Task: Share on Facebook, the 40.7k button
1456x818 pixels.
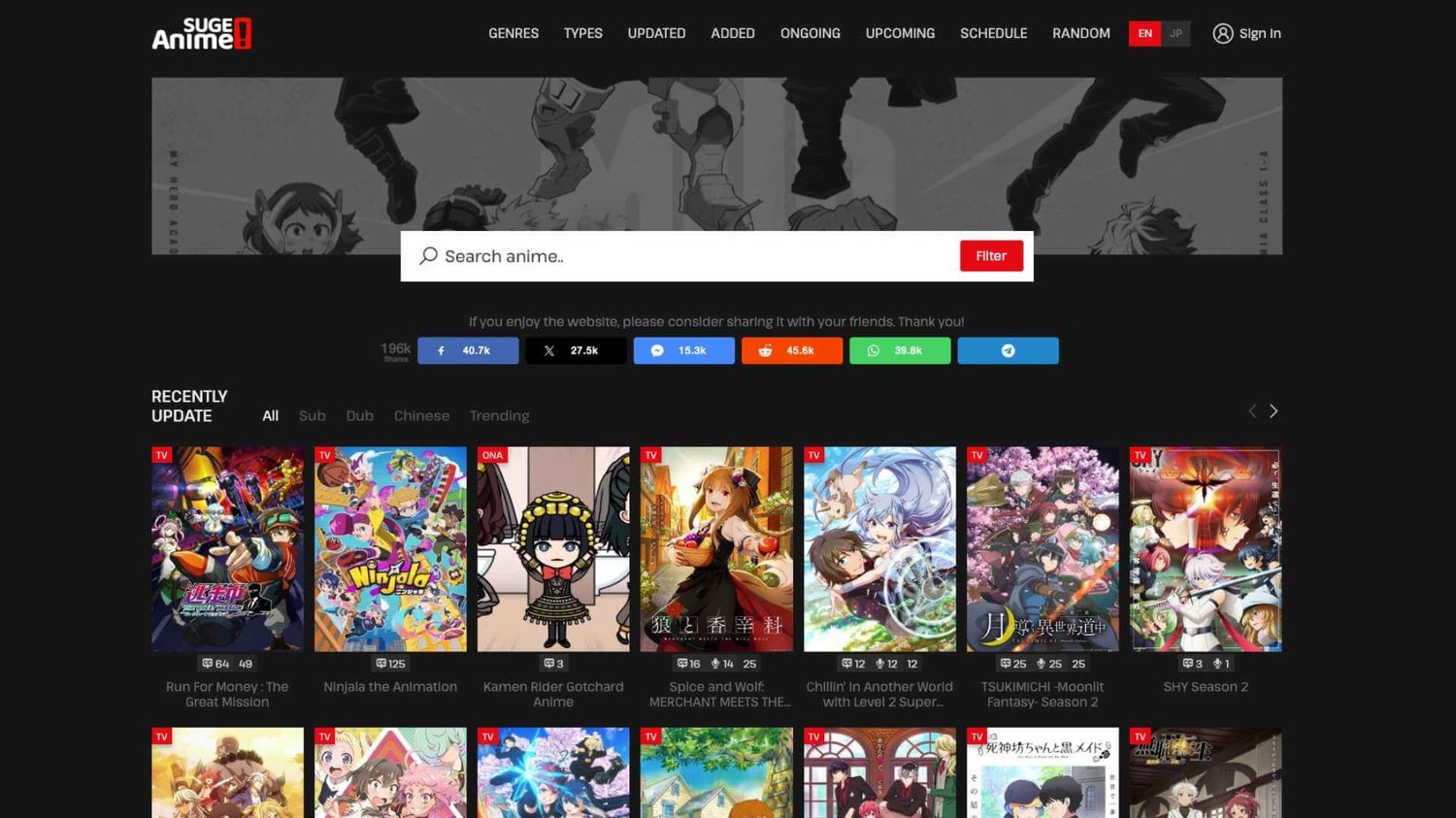Action: [x=468, y=350]
